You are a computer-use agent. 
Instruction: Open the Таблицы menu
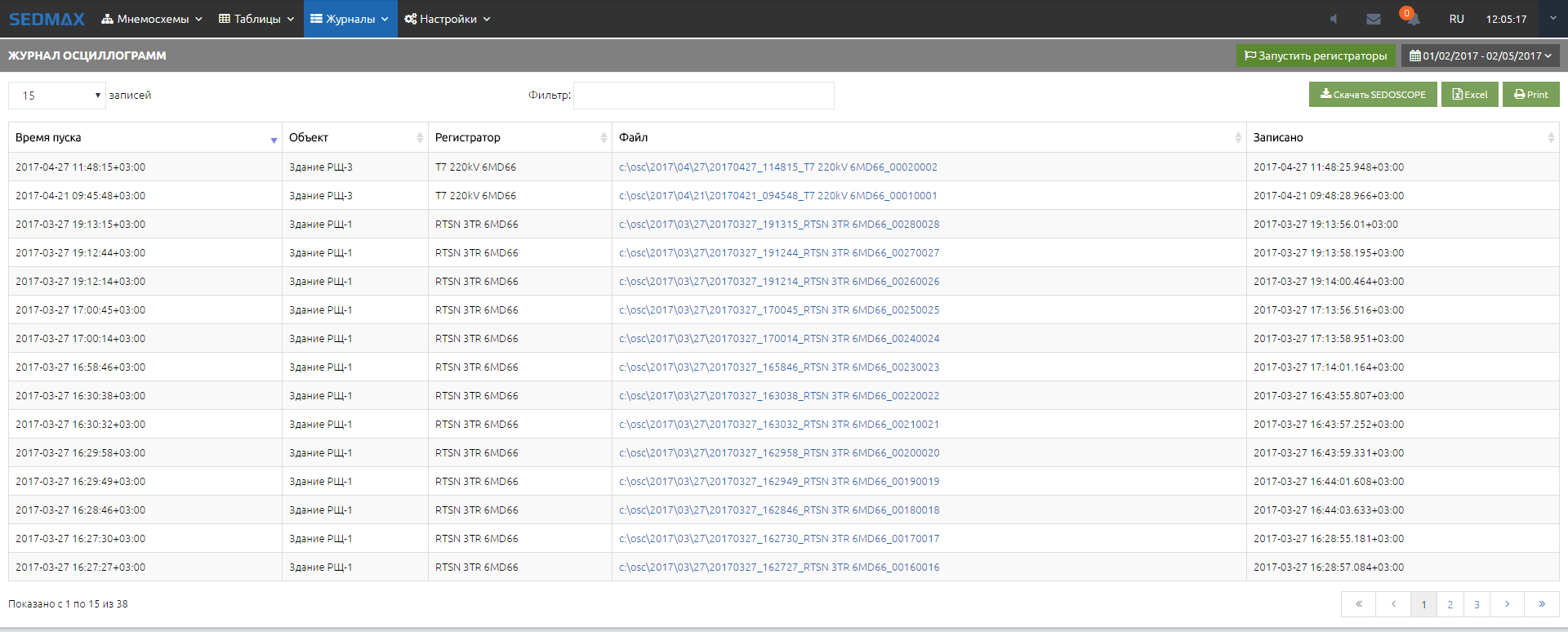256,19
